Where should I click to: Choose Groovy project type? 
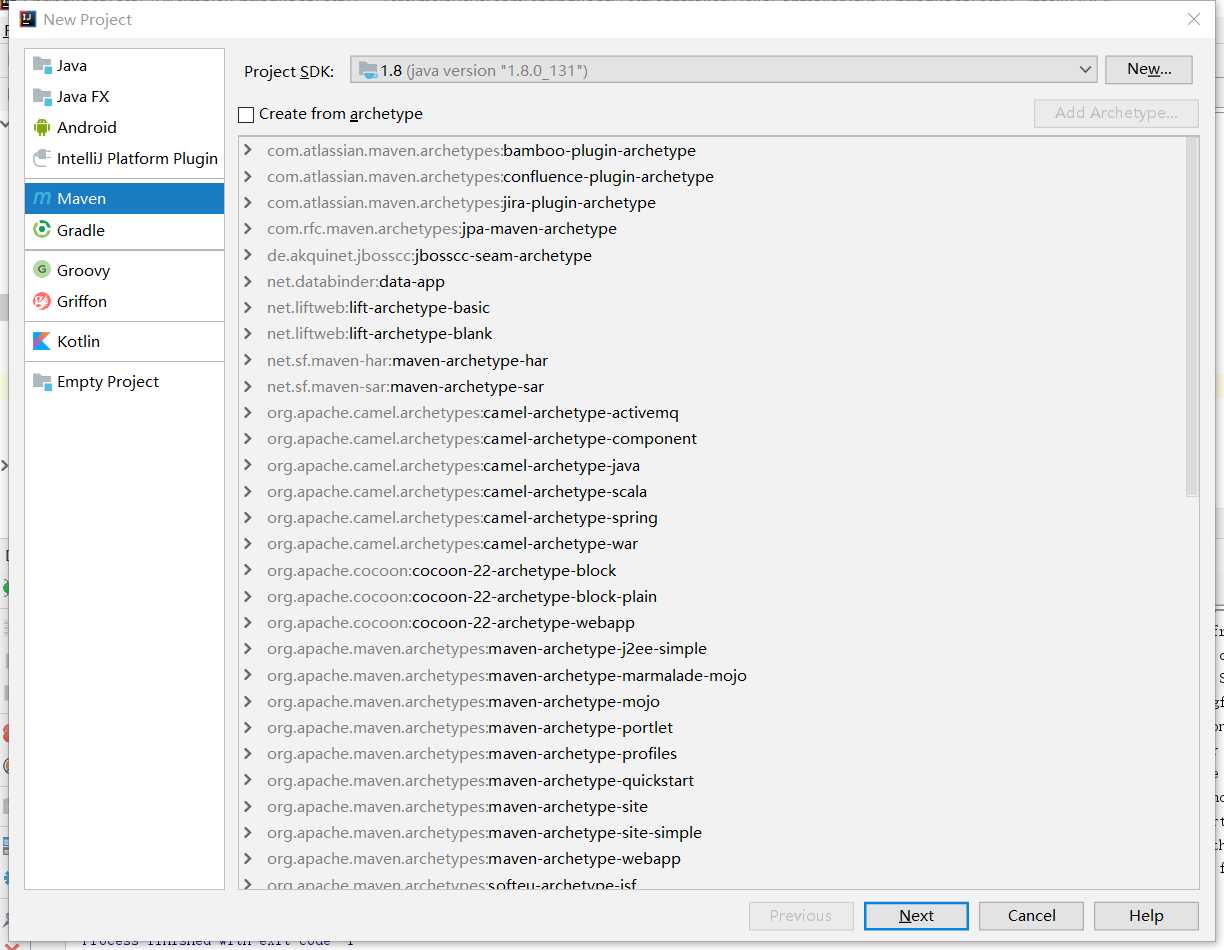tap(124, 270)
